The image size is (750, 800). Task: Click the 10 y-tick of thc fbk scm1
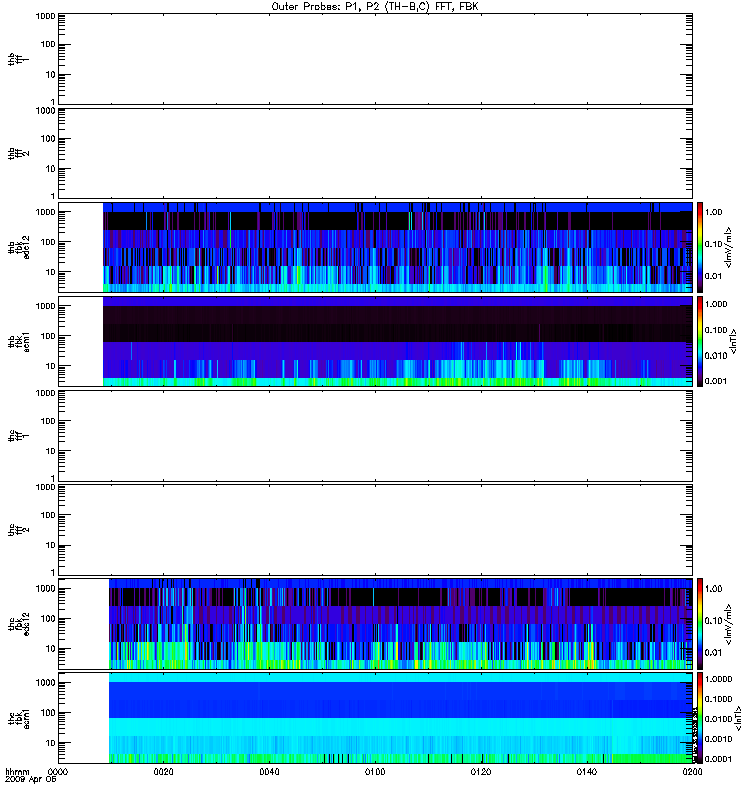click(x=50, y=743)
